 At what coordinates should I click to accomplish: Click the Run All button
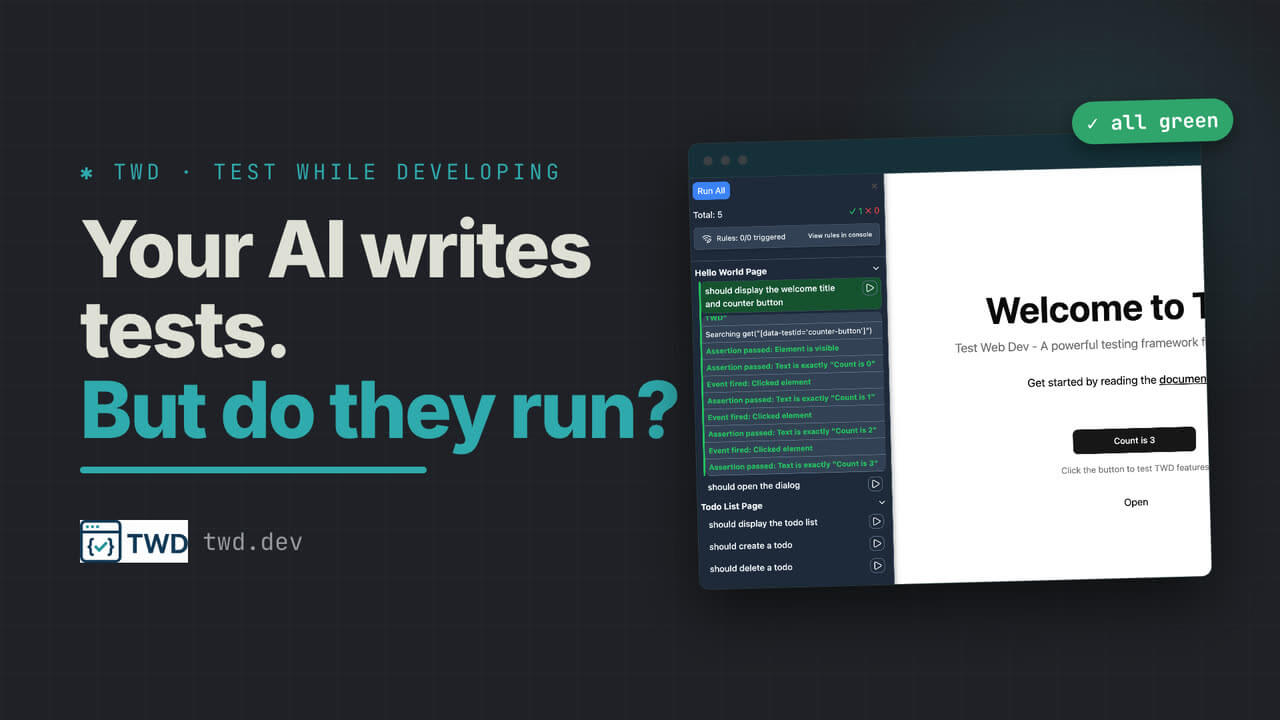coord(712,191)
